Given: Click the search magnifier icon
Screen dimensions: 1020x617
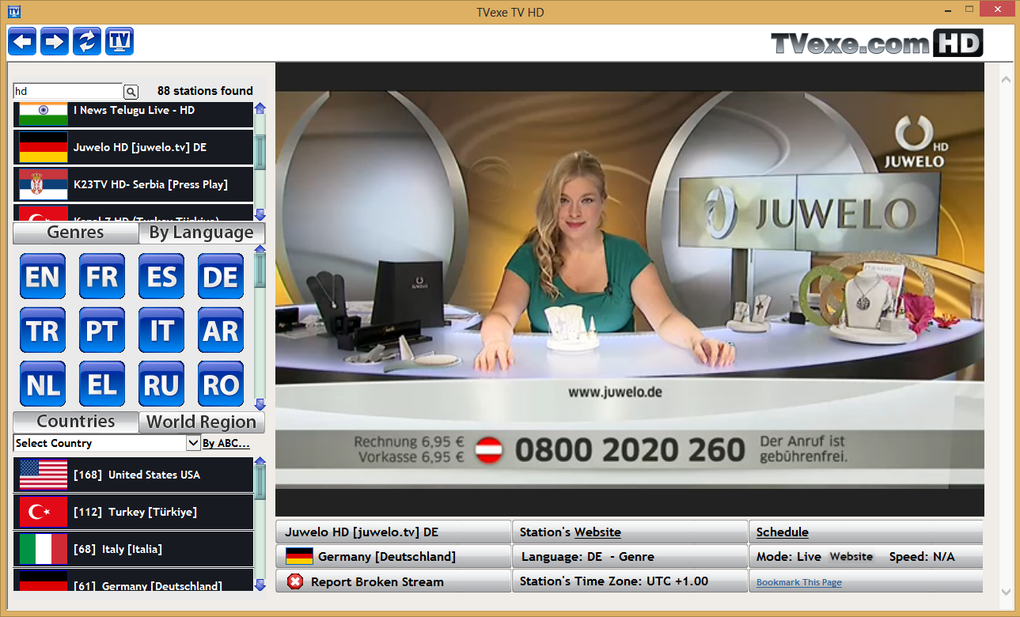Looking at the screenshot, I should 131,92.
